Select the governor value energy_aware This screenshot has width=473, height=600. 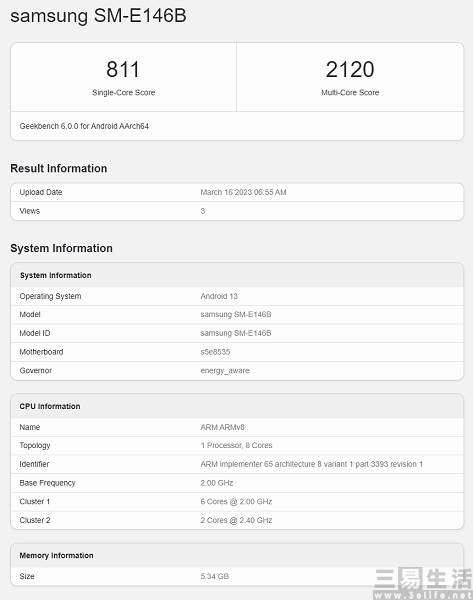click(225, 370)
